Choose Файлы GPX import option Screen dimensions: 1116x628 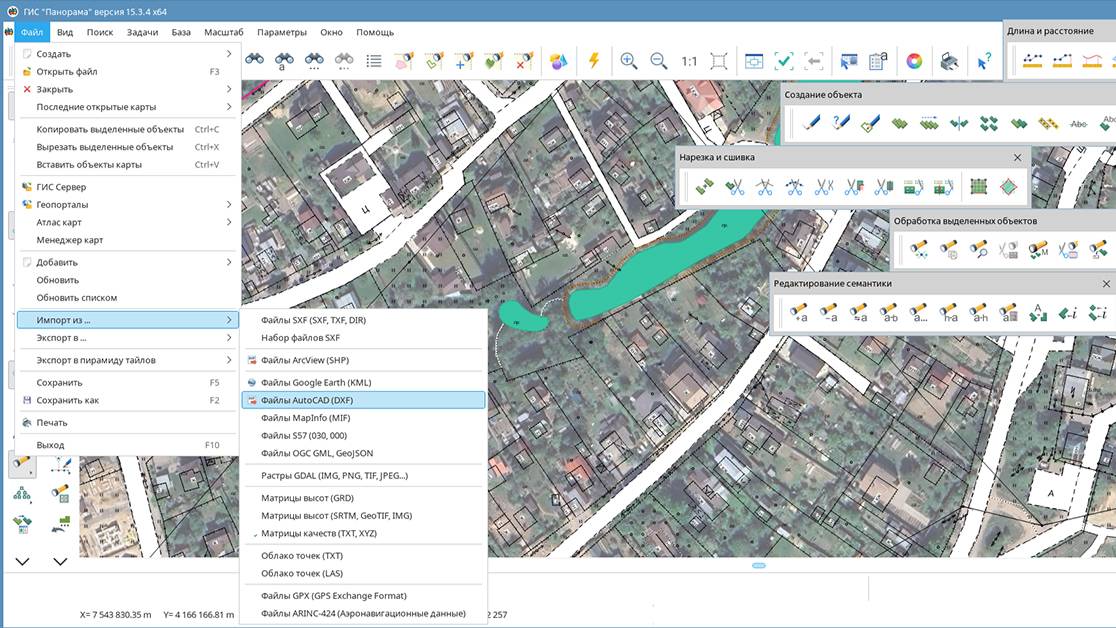click(x=364, y=595)
